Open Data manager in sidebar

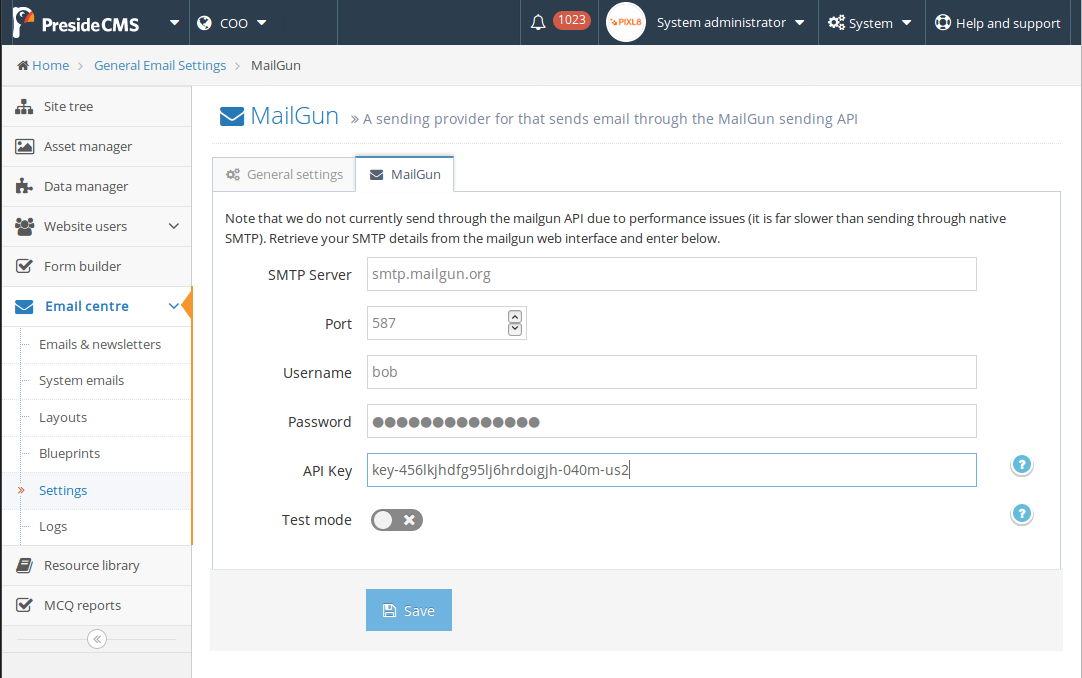coord(97,186)
